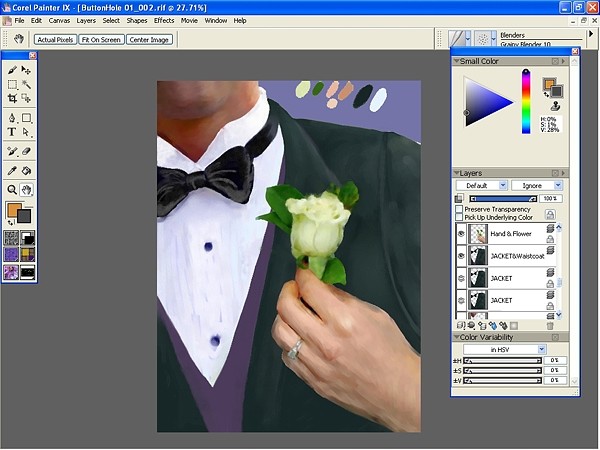Collapse the Layers panel

456,173
